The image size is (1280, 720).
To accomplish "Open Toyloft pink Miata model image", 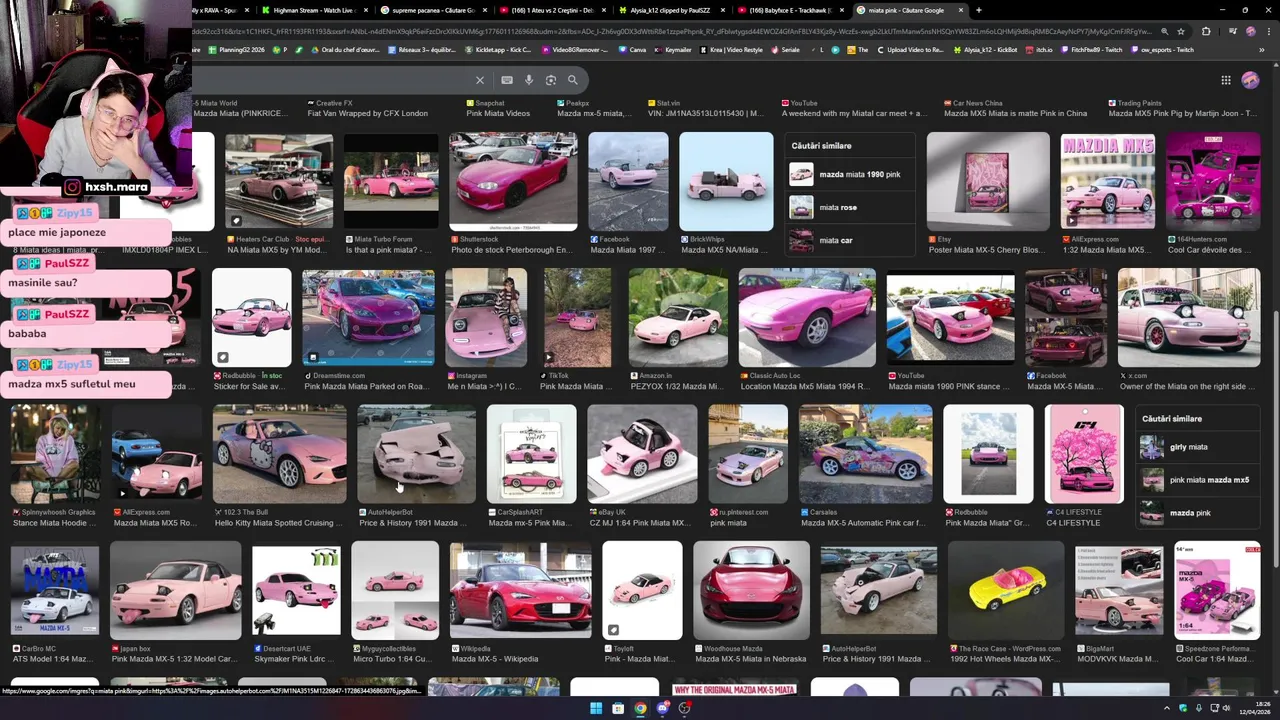I will click(x=642, y=590).
